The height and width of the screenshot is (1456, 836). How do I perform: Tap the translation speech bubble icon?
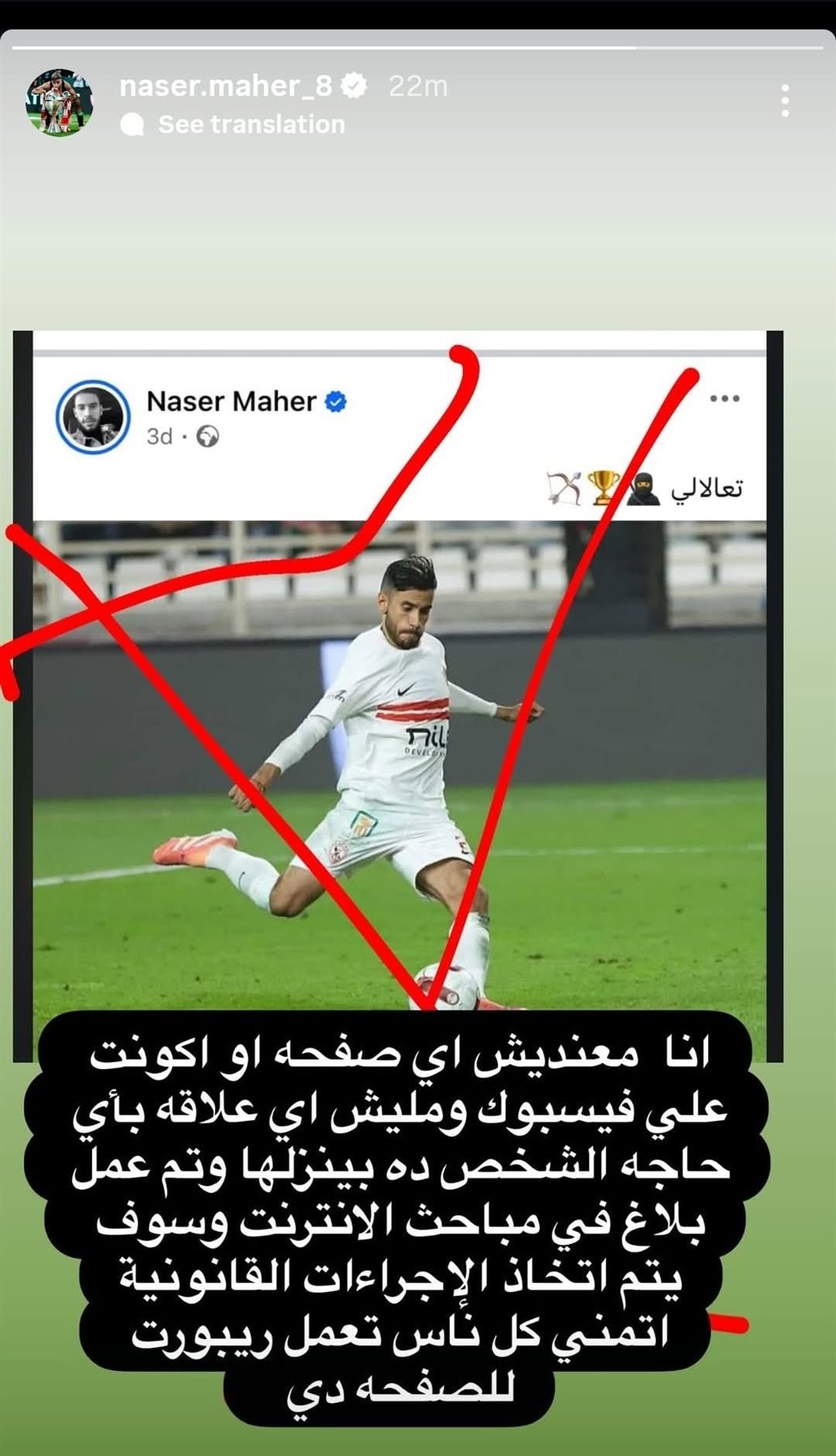click(132, 125)
